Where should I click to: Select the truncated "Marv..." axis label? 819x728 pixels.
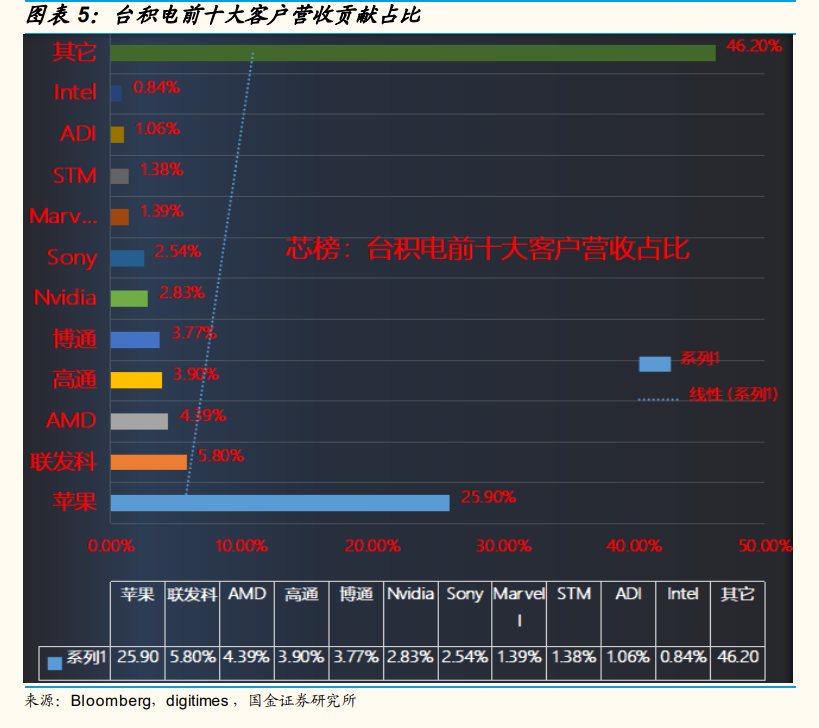[63, 216]
